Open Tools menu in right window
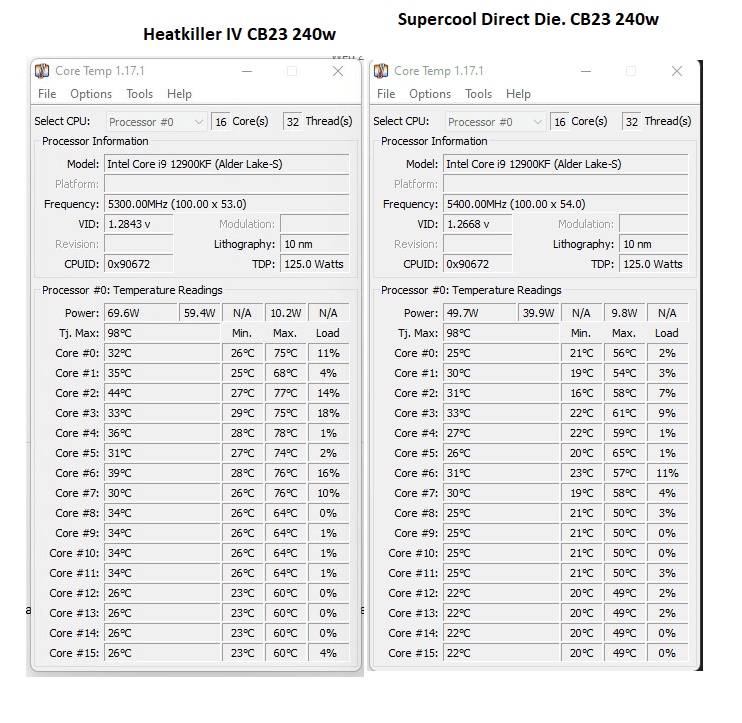742x723 pixels. click(x=479, y=94)
